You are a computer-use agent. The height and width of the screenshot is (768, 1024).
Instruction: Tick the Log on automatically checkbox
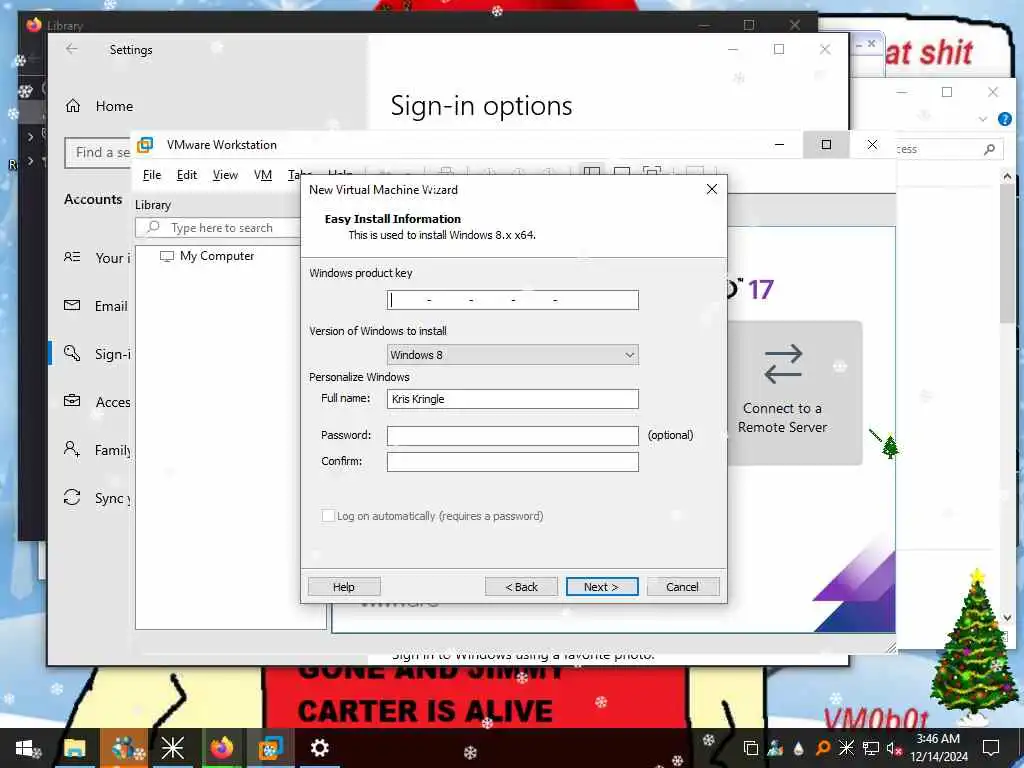[328, 516]
